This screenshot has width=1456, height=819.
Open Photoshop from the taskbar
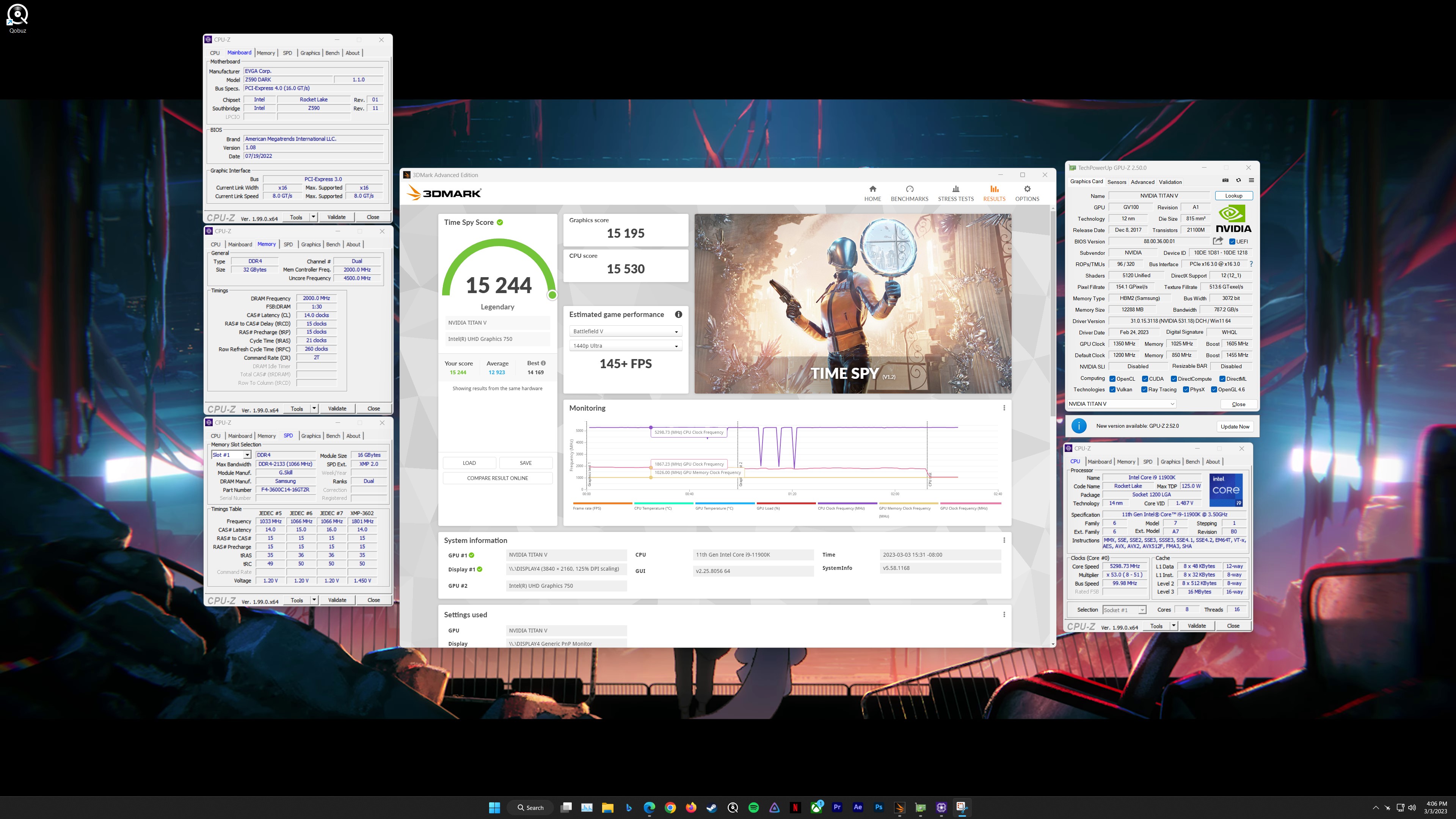click(x=879, y=807)
